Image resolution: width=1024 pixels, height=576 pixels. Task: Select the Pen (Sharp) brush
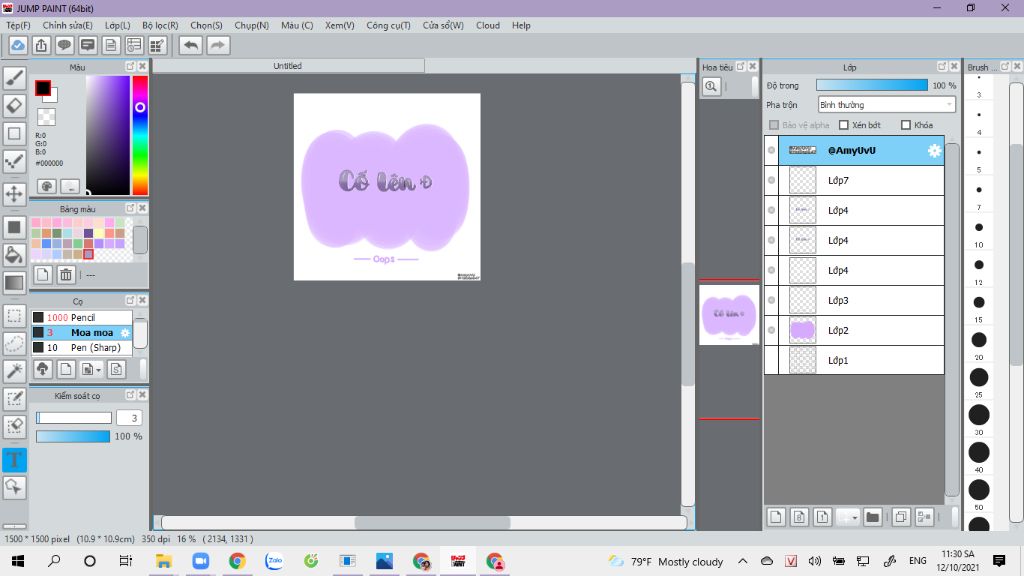[x=82, y=347]
